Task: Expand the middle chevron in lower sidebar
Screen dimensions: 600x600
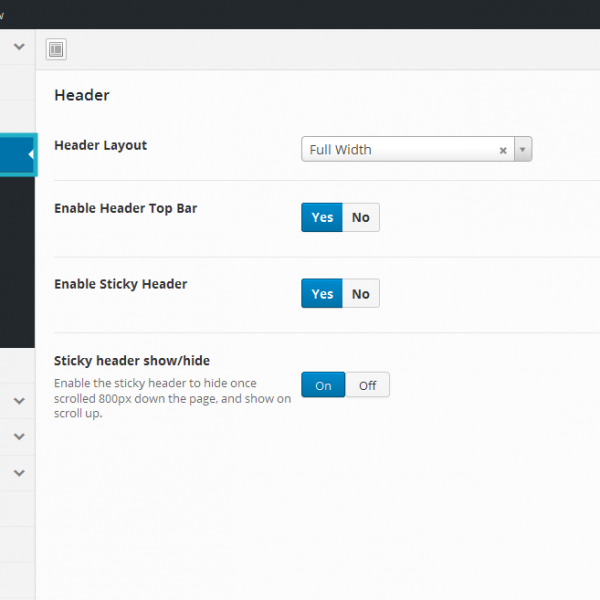Action: (19, 437)
